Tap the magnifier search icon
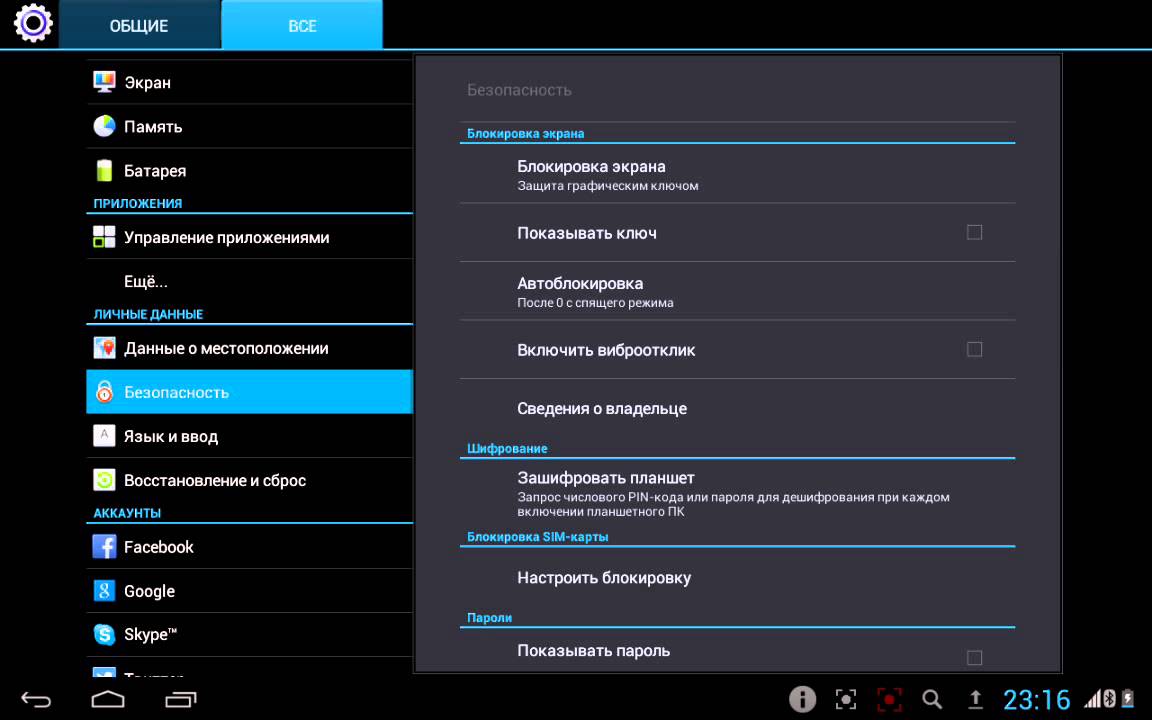Screen dimensions: 1152x720 coord(932,699)
